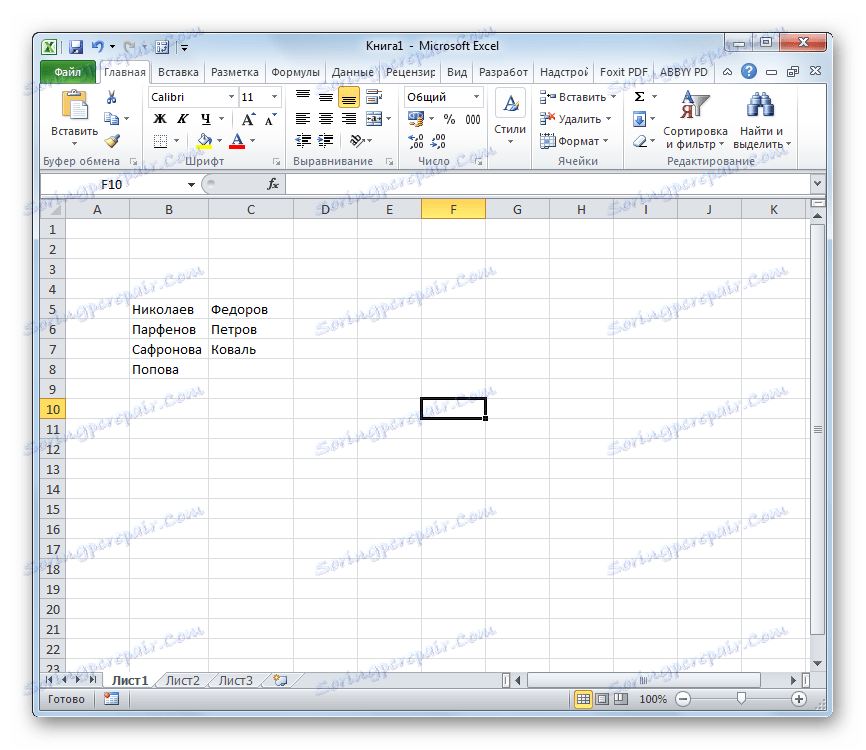866x750 pixels.
Task: Click the Fill down arrow icon
Action: pyautogui.click(x=640, y=119)
